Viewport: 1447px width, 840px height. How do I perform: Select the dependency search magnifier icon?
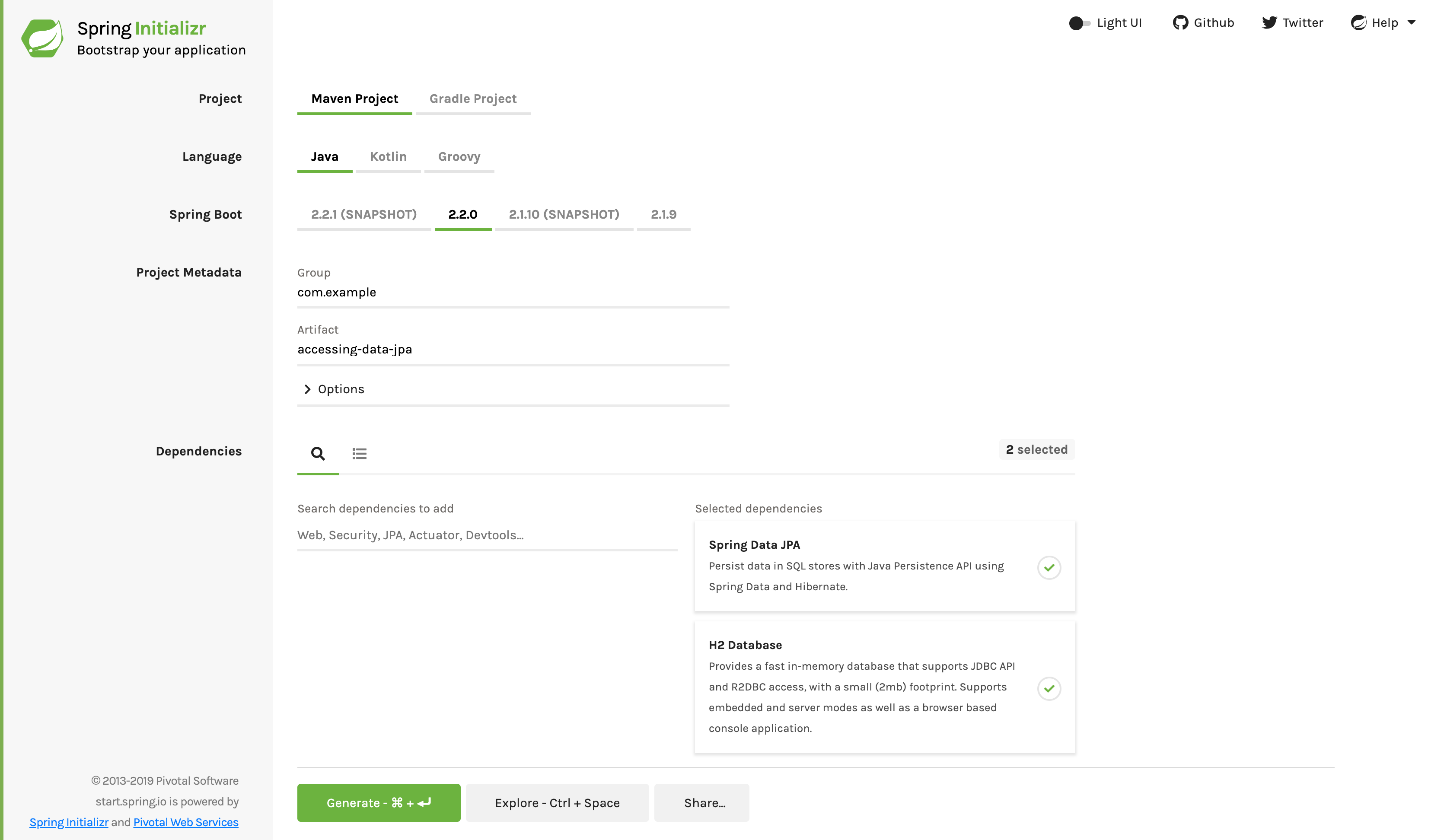click(318, 454)
